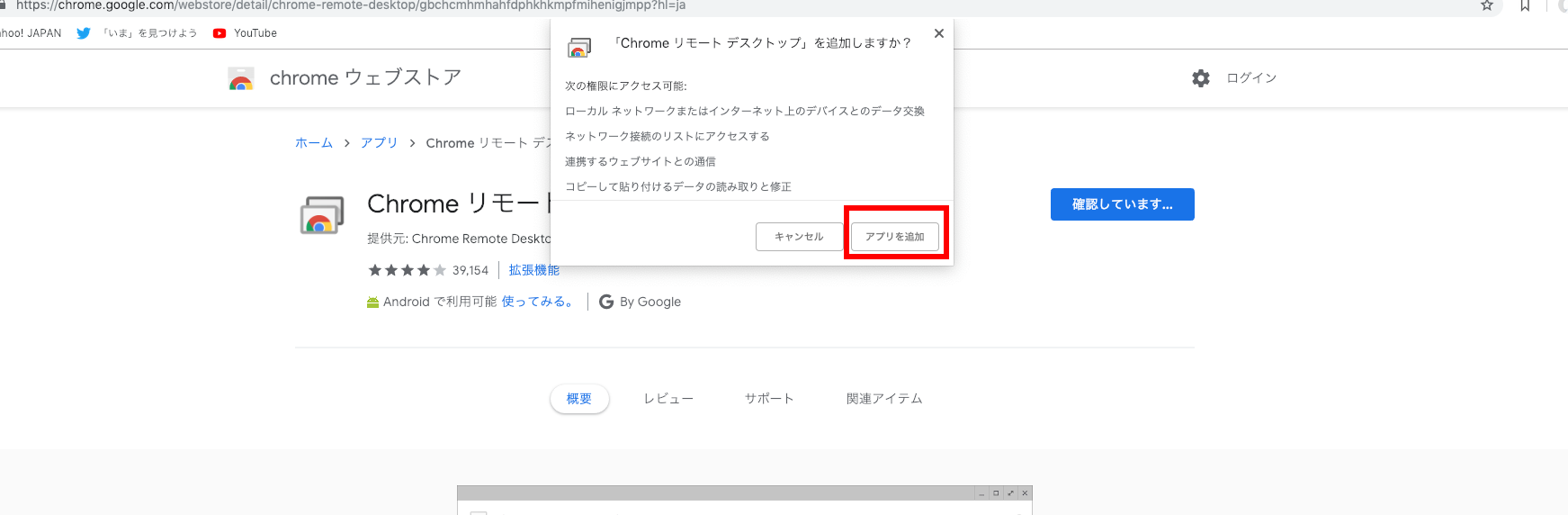1568x515 pixels.
Task: Click the 39,154 review count
Action: (470, 270)
